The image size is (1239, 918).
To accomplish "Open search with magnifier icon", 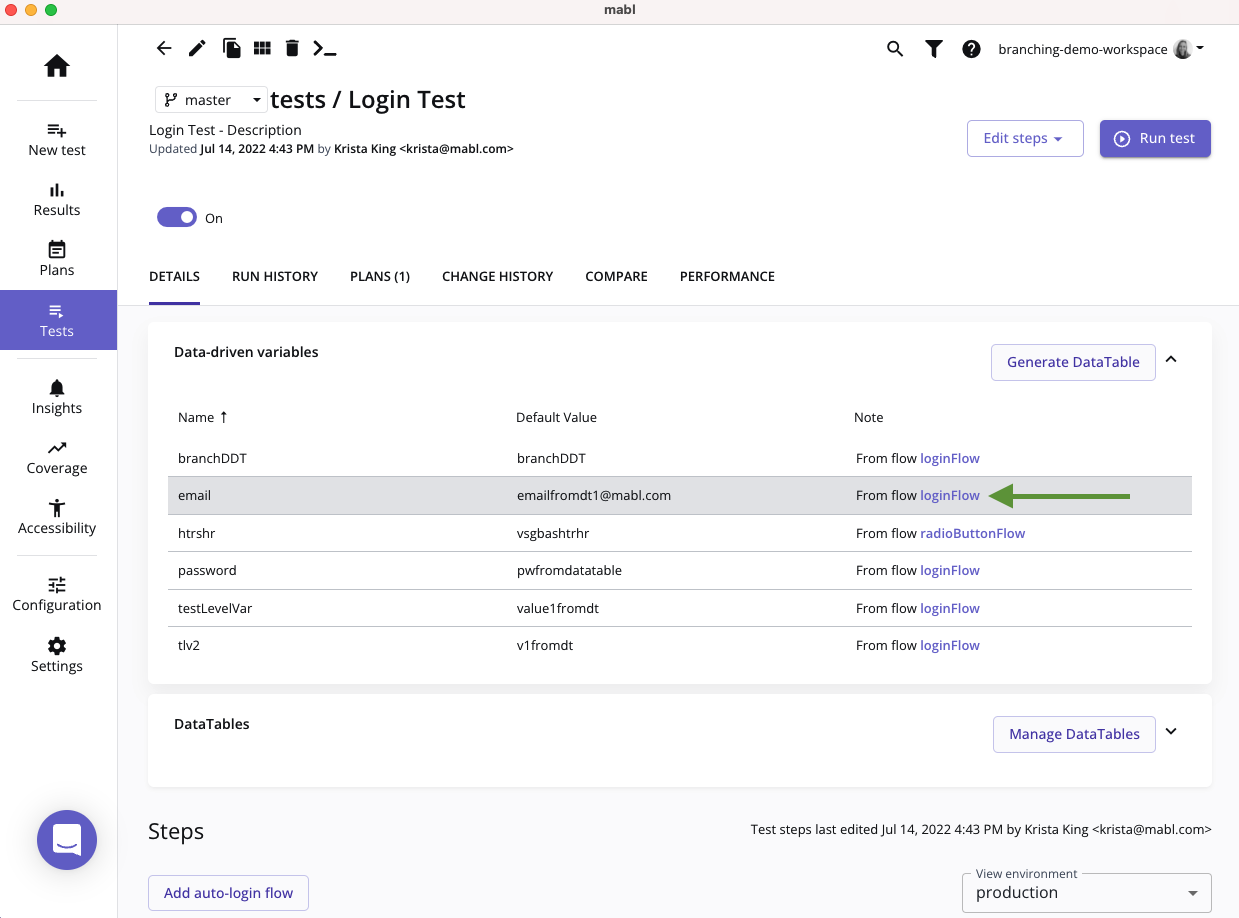I will click(895, 49).
